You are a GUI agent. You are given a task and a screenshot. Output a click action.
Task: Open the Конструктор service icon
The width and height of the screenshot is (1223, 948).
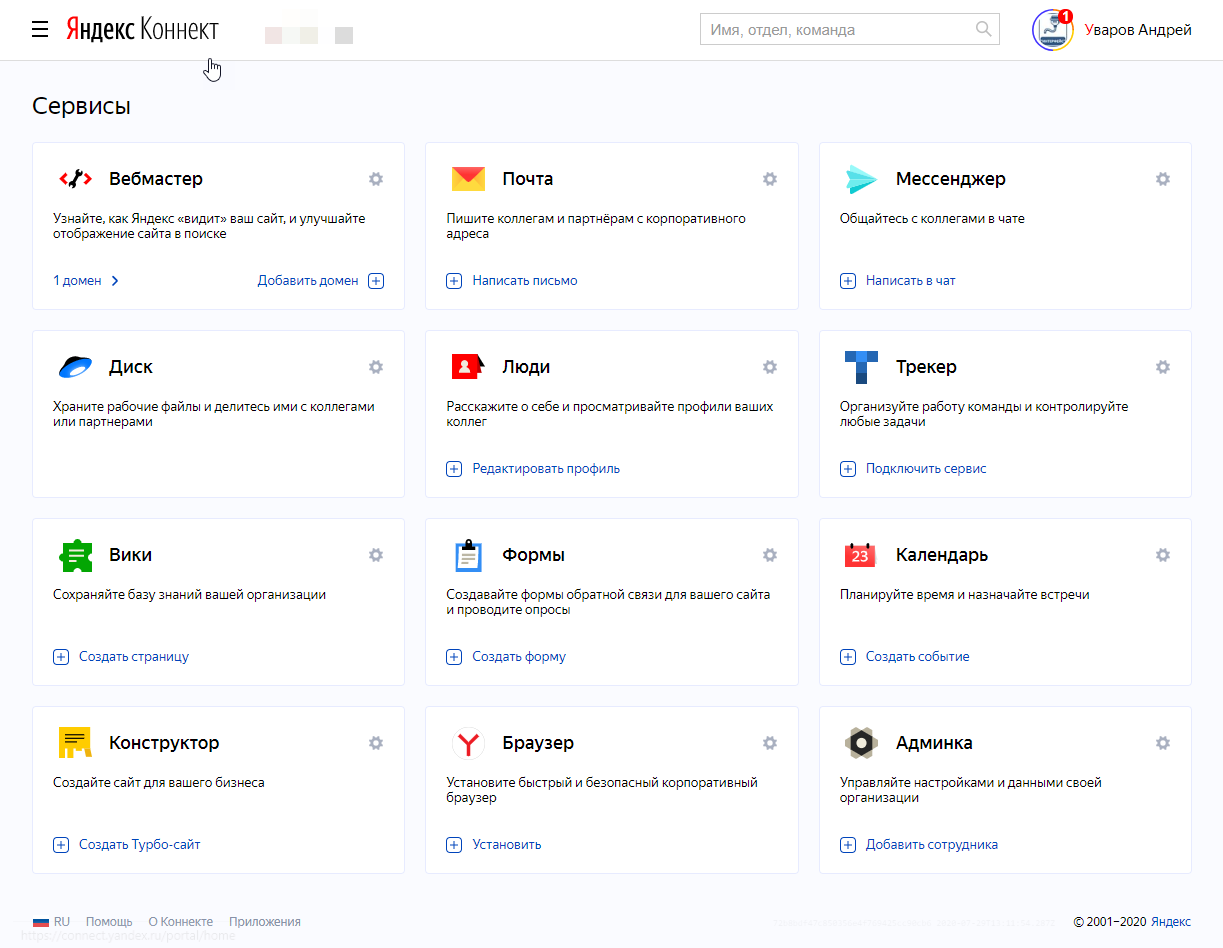click(75, 743)
